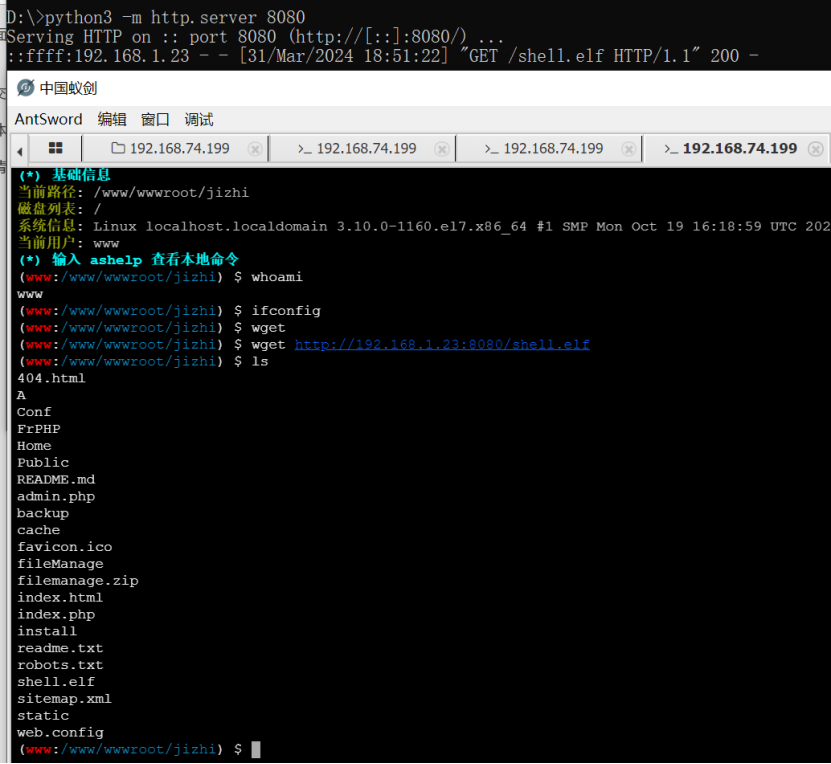The width and height of the screenshot is (831, 764).
Task: Select the backup entry
Action: coord(43,513)
